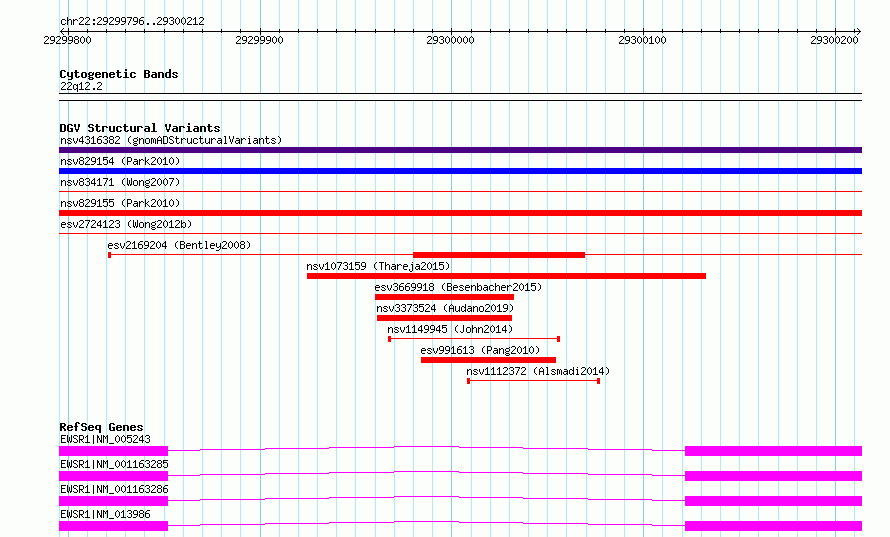Select the Cytogenetic Bands track title
The width and height of the screenshot is (890, 537).
pos(119,74)
